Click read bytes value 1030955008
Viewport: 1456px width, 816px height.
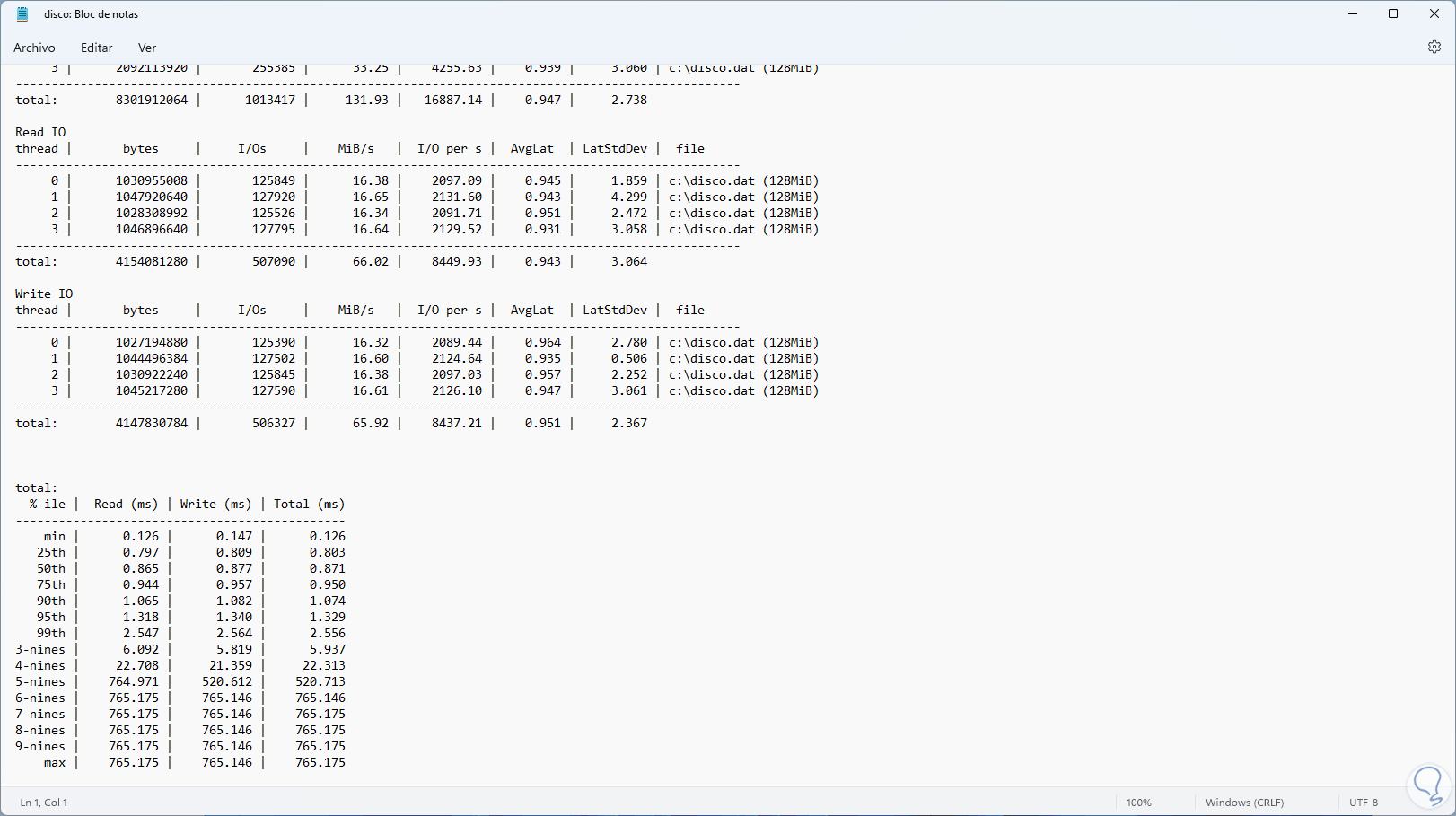[152, 180]
